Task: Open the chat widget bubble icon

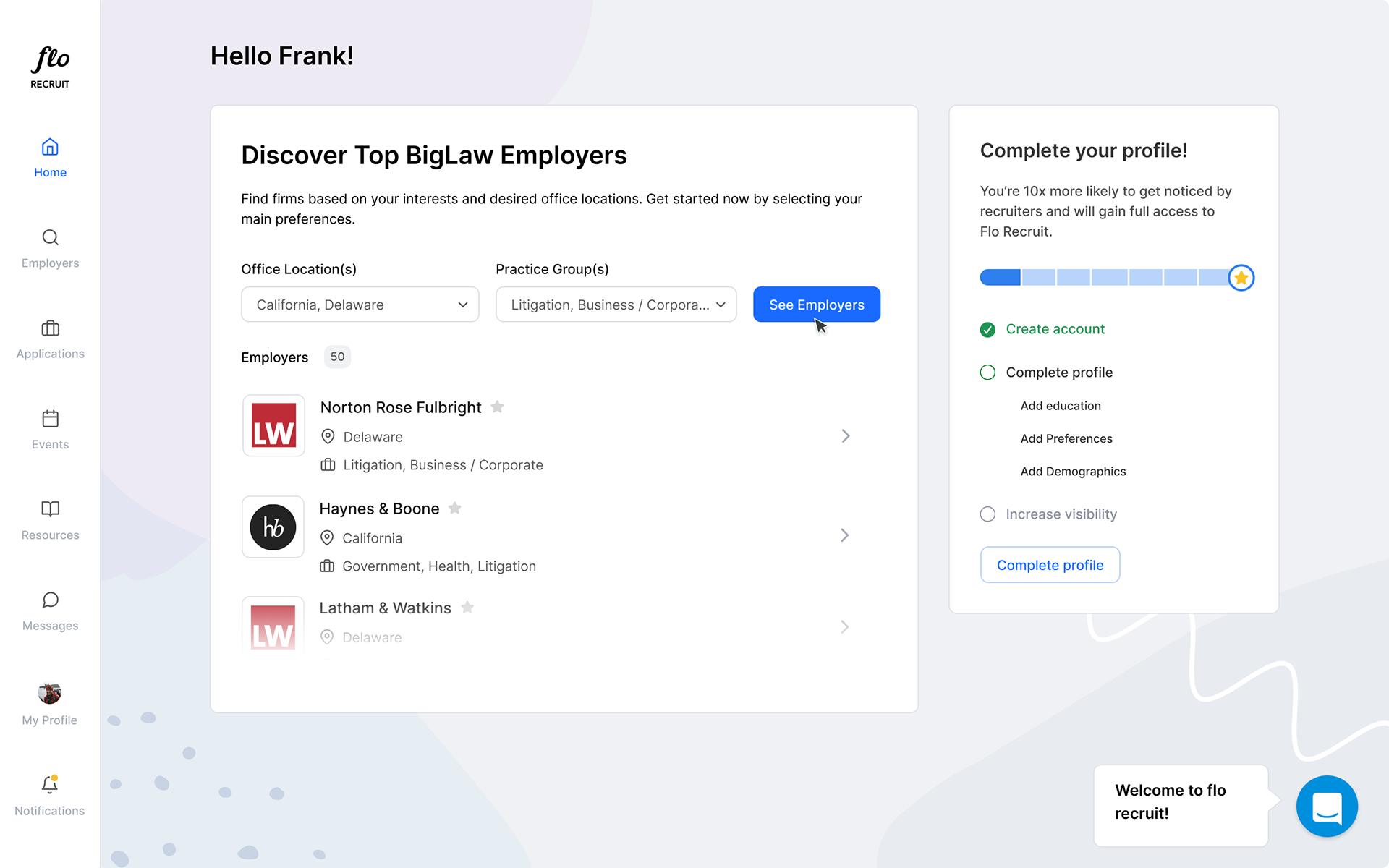Action: click(1327, 806)
